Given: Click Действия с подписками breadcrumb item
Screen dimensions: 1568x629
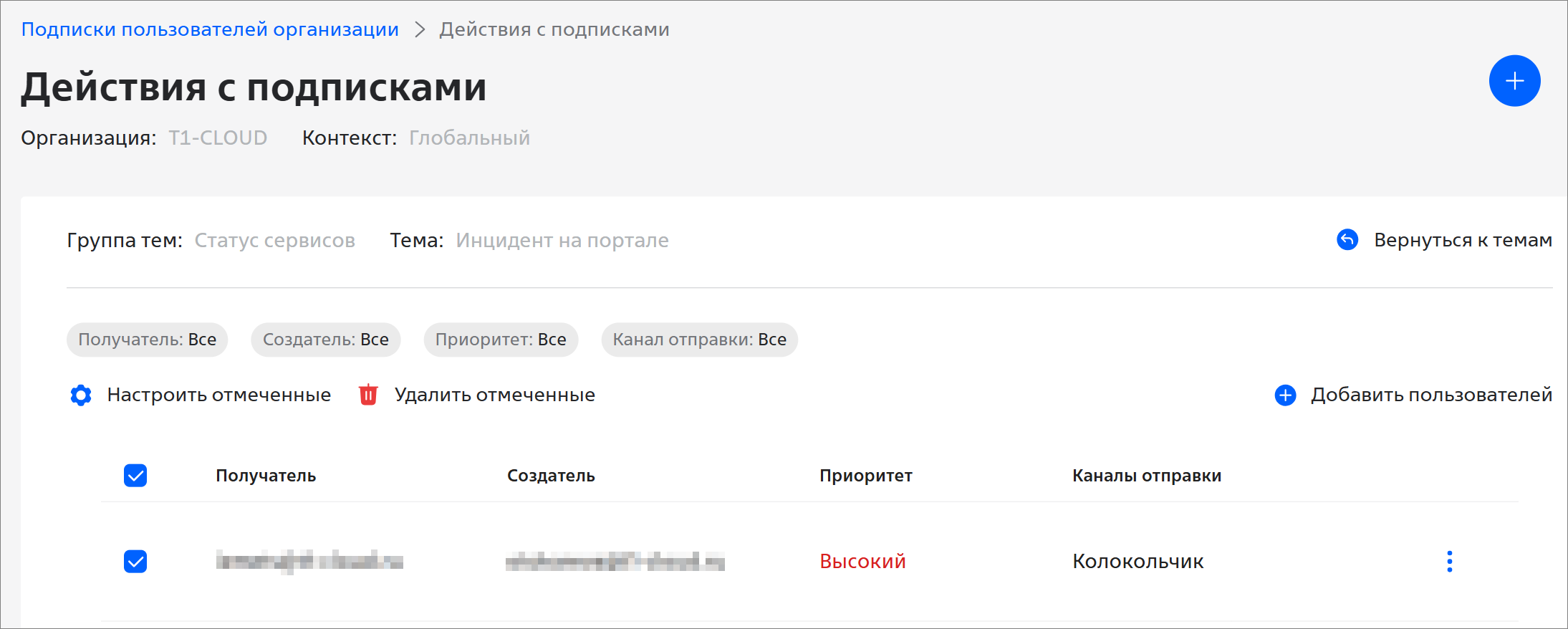Looking at the screenshot, I should pyautogui.click(x=554, y=29).
